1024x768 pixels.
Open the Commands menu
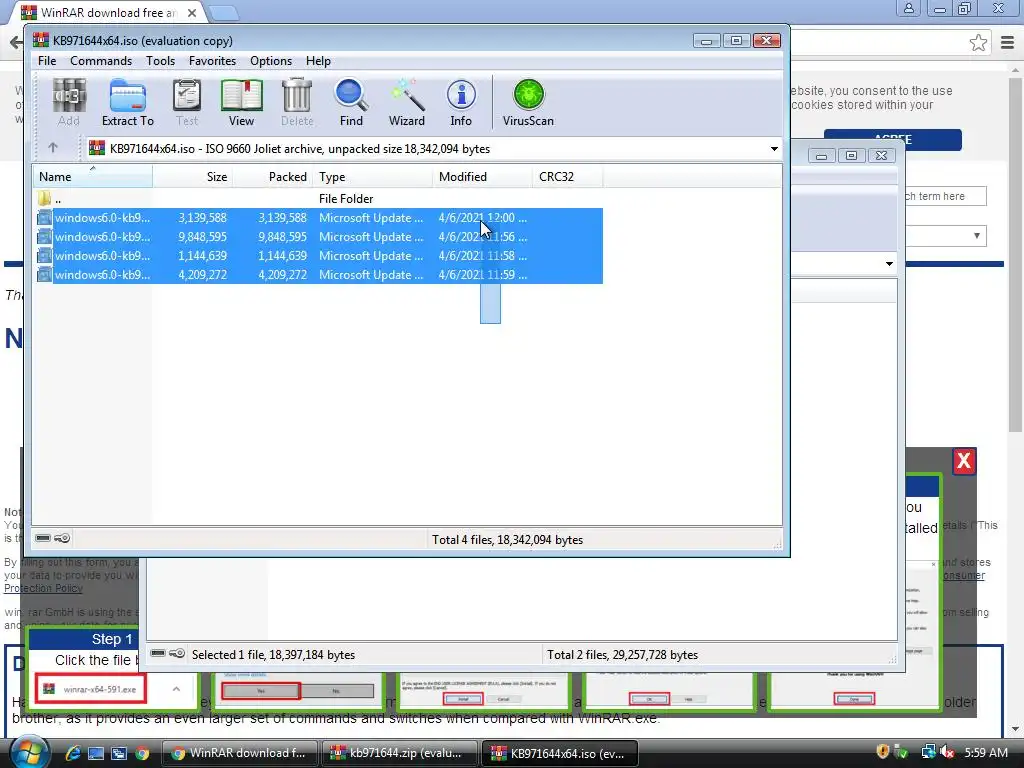(x=101, y=61)
